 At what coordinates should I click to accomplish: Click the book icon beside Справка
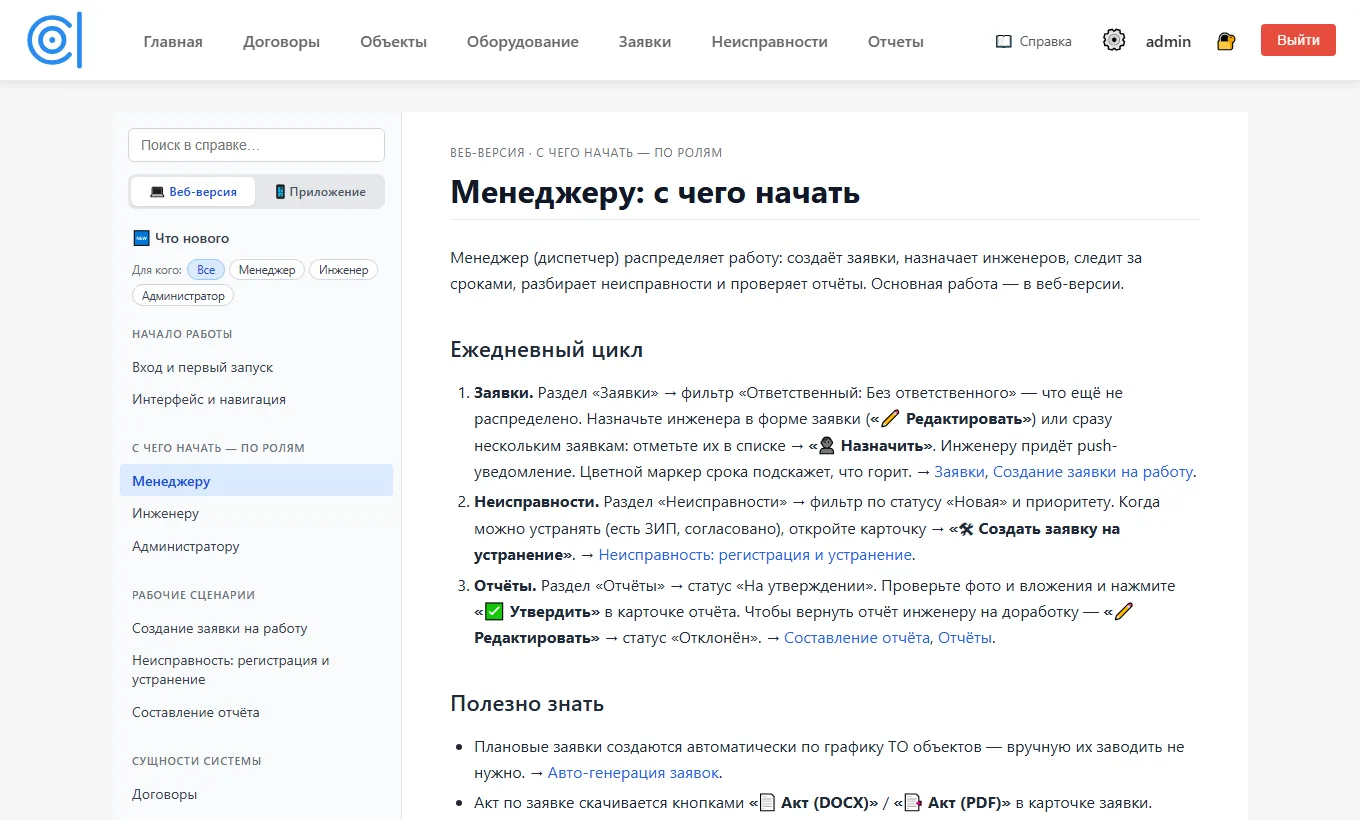pyautogui.click(x=1004, y=42)
